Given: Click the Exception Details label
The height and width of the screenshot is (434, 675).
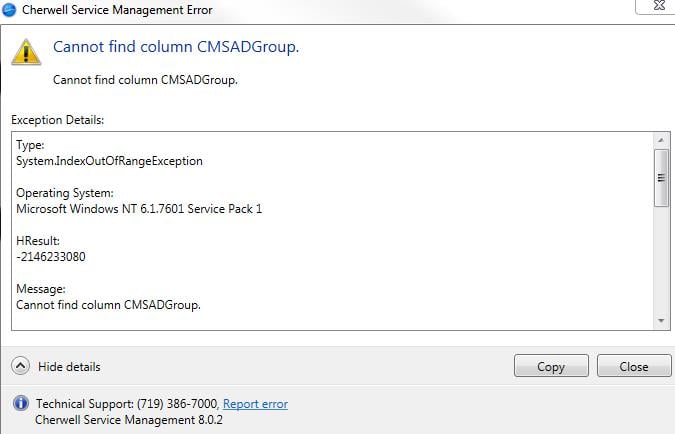Looking at the screenshot, I should tap(57, 120).
